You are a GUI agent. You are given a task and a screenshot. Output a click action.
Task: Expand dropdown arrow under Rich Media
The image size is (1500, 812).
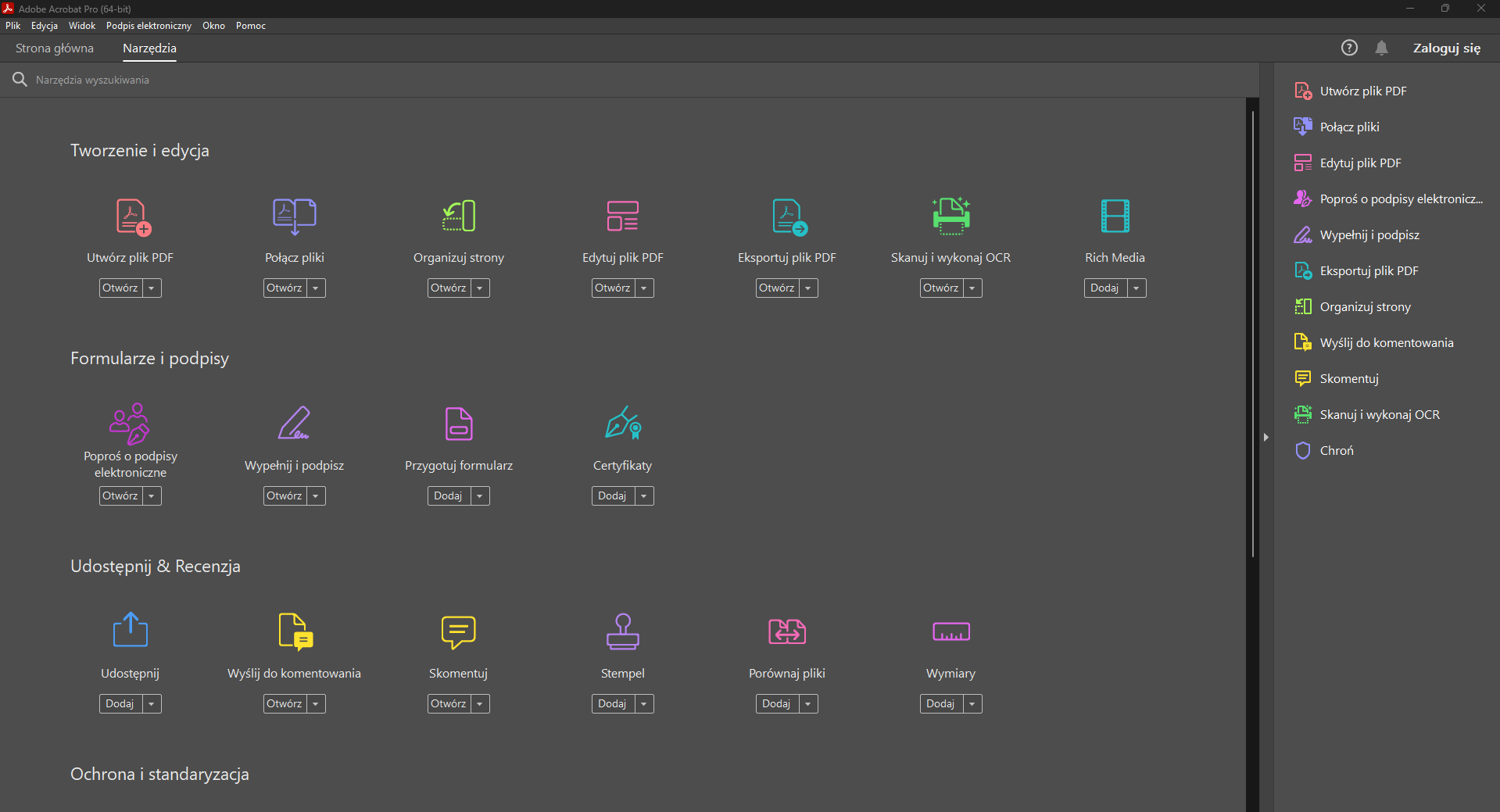[1137, 288]
